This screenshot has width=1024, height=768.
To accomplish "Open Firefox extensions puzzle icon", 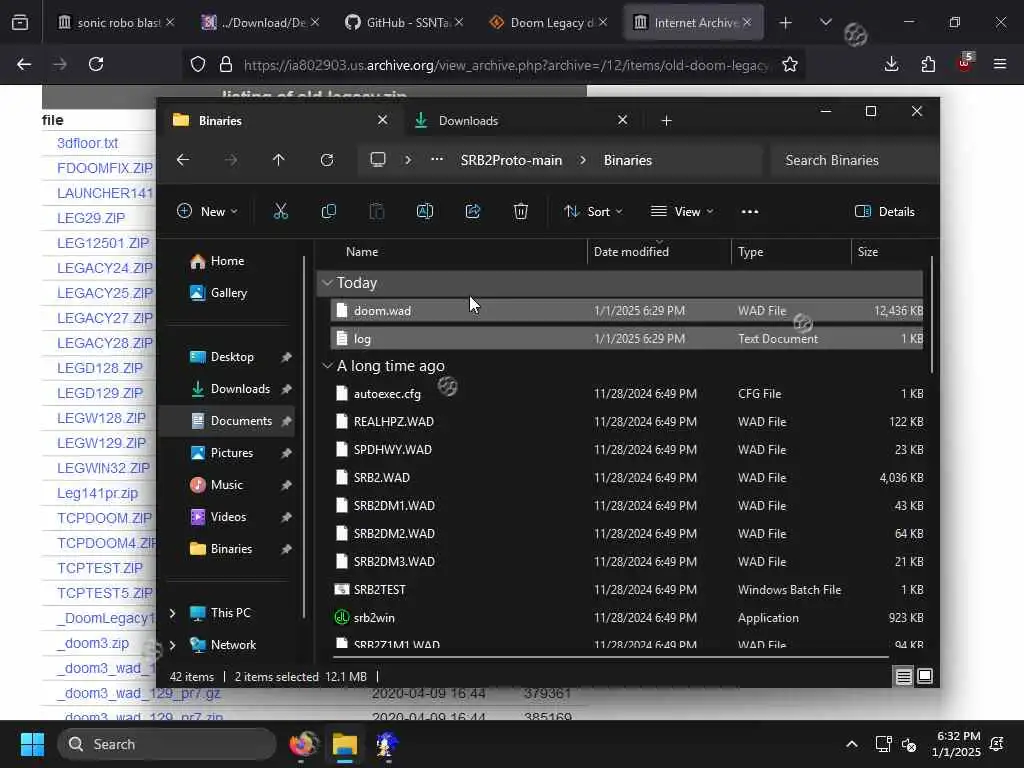I will click(x=928, y=64).
